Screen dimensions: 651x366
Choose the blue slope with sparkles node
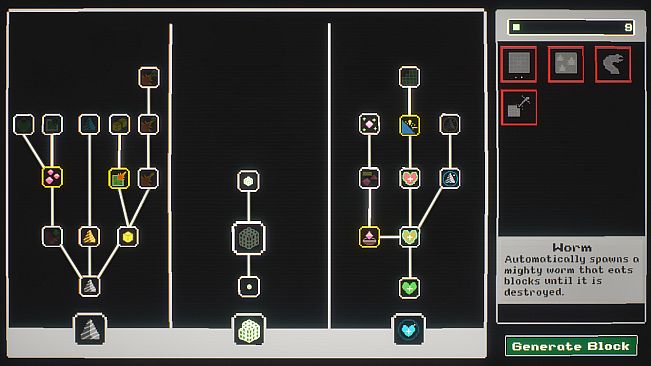[x=409, y=125]
